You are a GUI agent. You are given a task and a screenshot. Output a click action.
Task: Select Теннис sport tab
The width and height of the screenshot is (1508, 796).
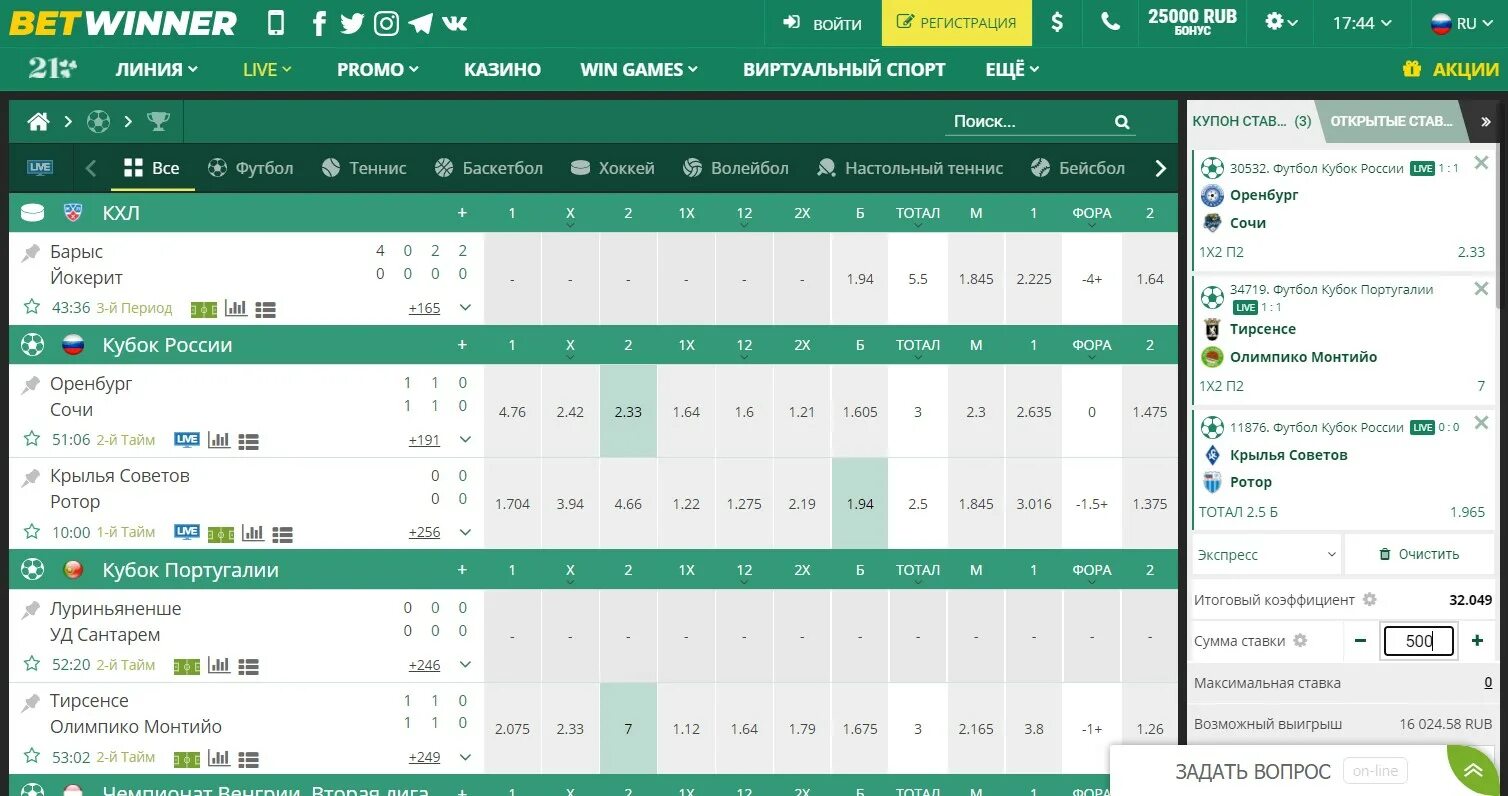click(364, 168)
